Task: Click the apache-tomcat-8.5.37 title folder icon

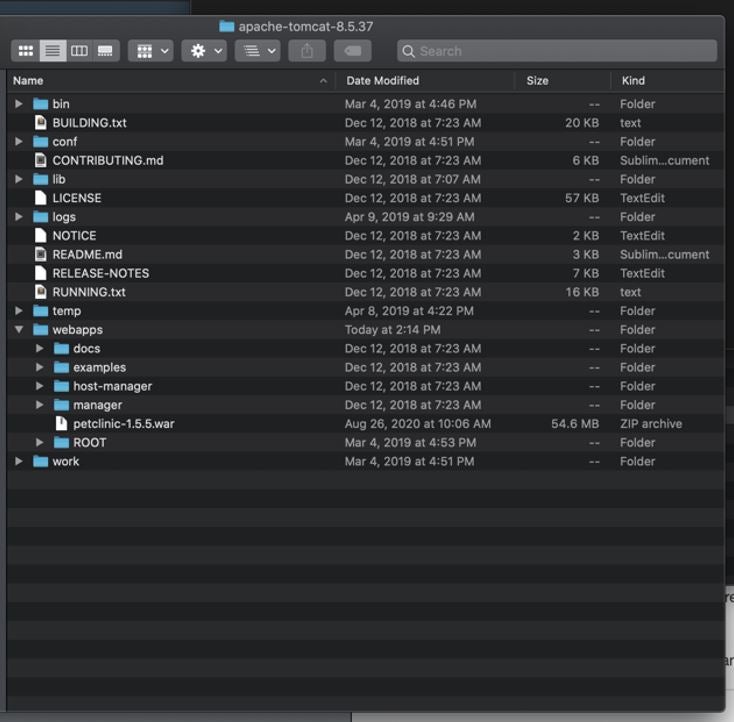Action: pyautogui.click(x=227, y=26)
